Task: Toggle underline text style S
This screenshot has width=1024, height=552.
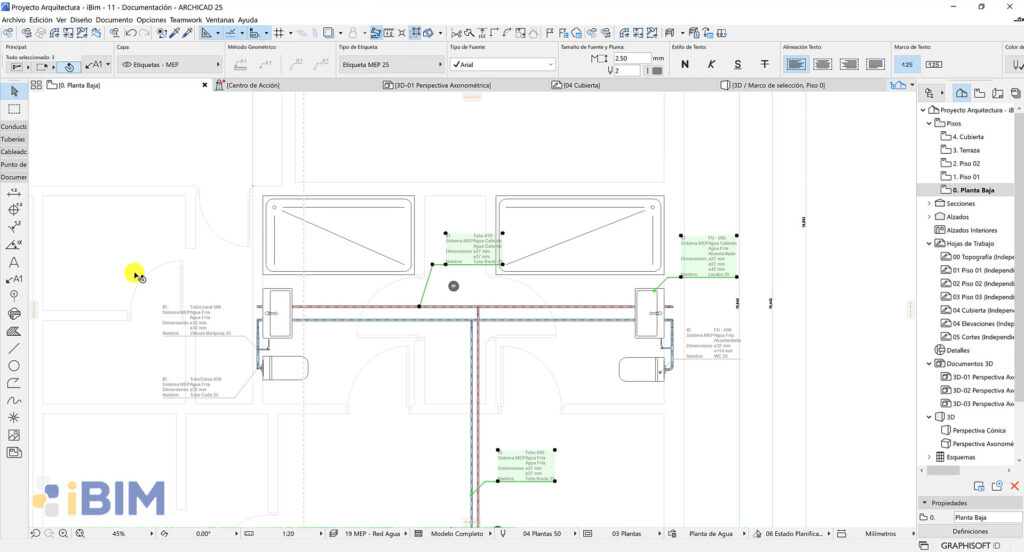Action: pyautogui.click(x=738, y=64)
